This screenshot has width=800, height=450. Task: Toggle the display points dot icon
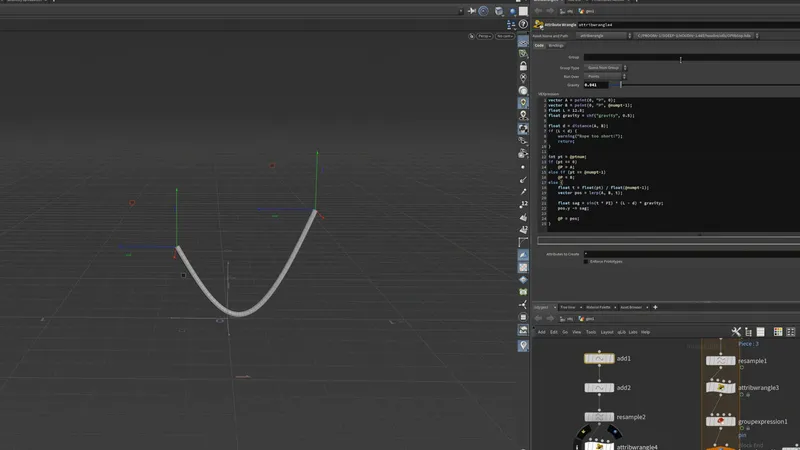[523, 167]
